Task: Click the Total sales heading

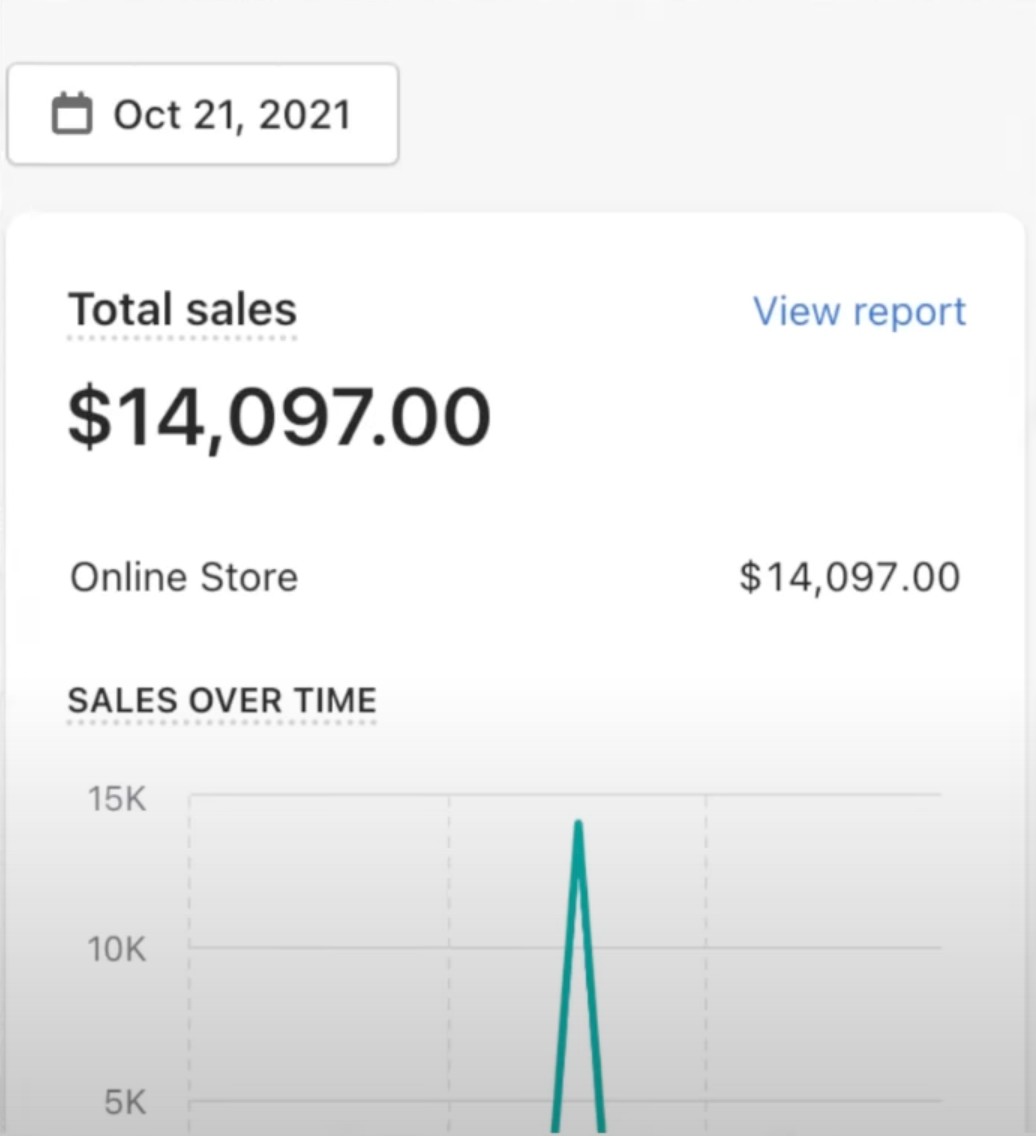Action: pos(182,309)
